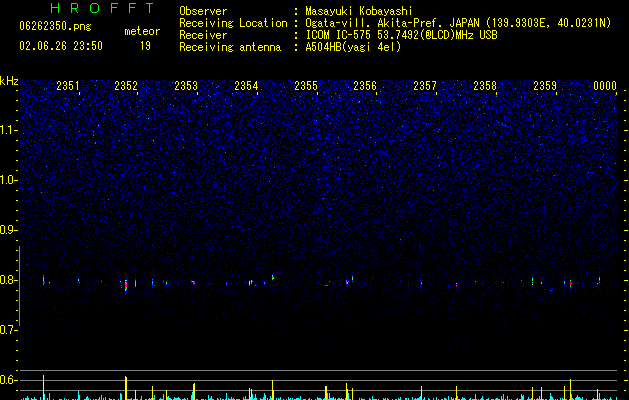Select the filename 06262350.png
The height and width of the screenshot is (400, 629).
55,27
